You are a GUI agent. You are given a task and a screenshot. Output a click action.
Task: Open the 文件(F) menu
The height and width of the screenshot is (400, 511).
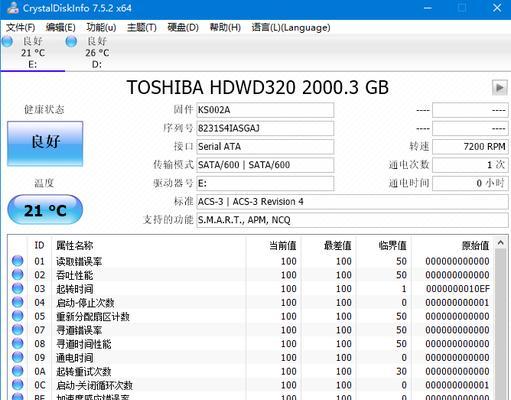[x=20, y=27]
